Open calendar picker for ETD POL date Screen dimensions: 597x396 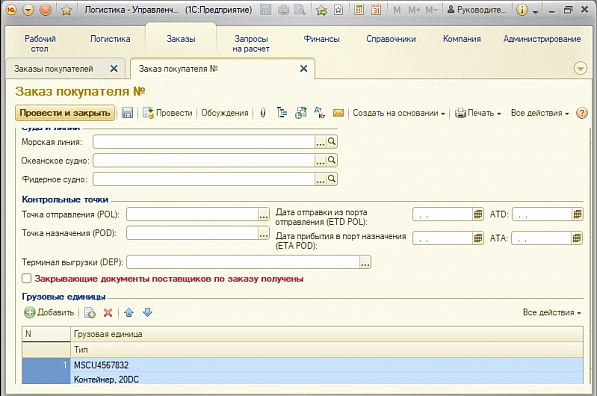(478, 214)
